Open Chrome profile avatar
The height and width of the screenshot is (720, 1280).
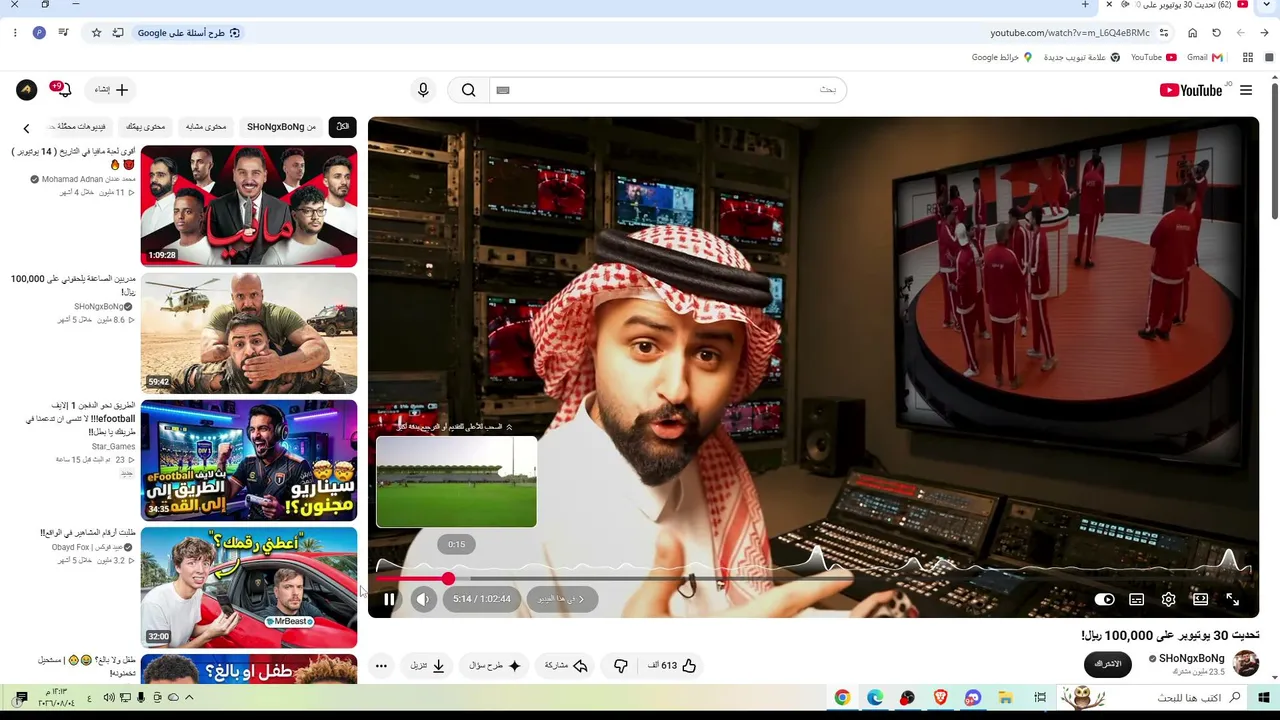point(39,33)
